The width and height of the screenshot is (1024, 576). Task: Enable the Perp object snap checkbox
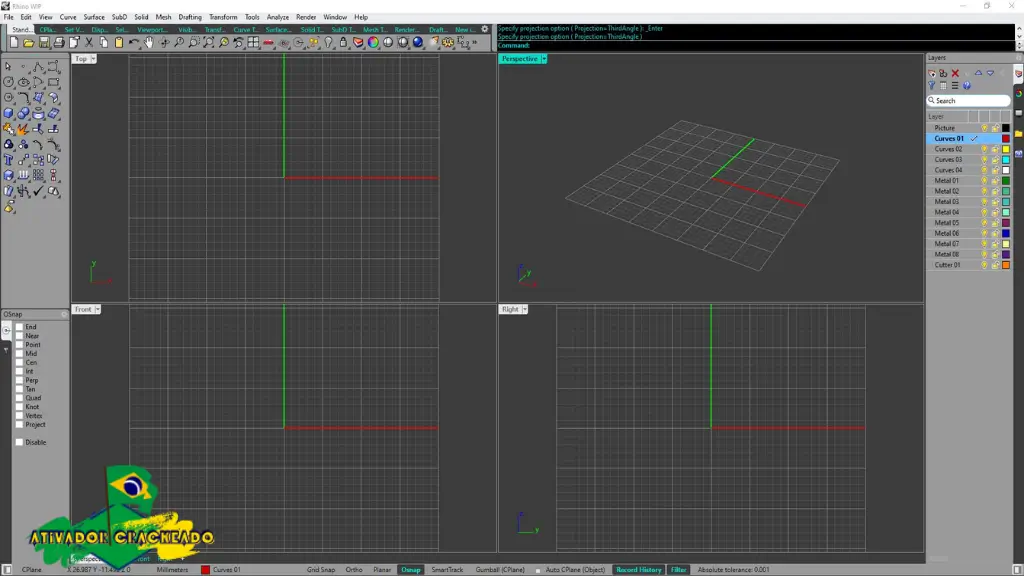click(x=20, y=380)
